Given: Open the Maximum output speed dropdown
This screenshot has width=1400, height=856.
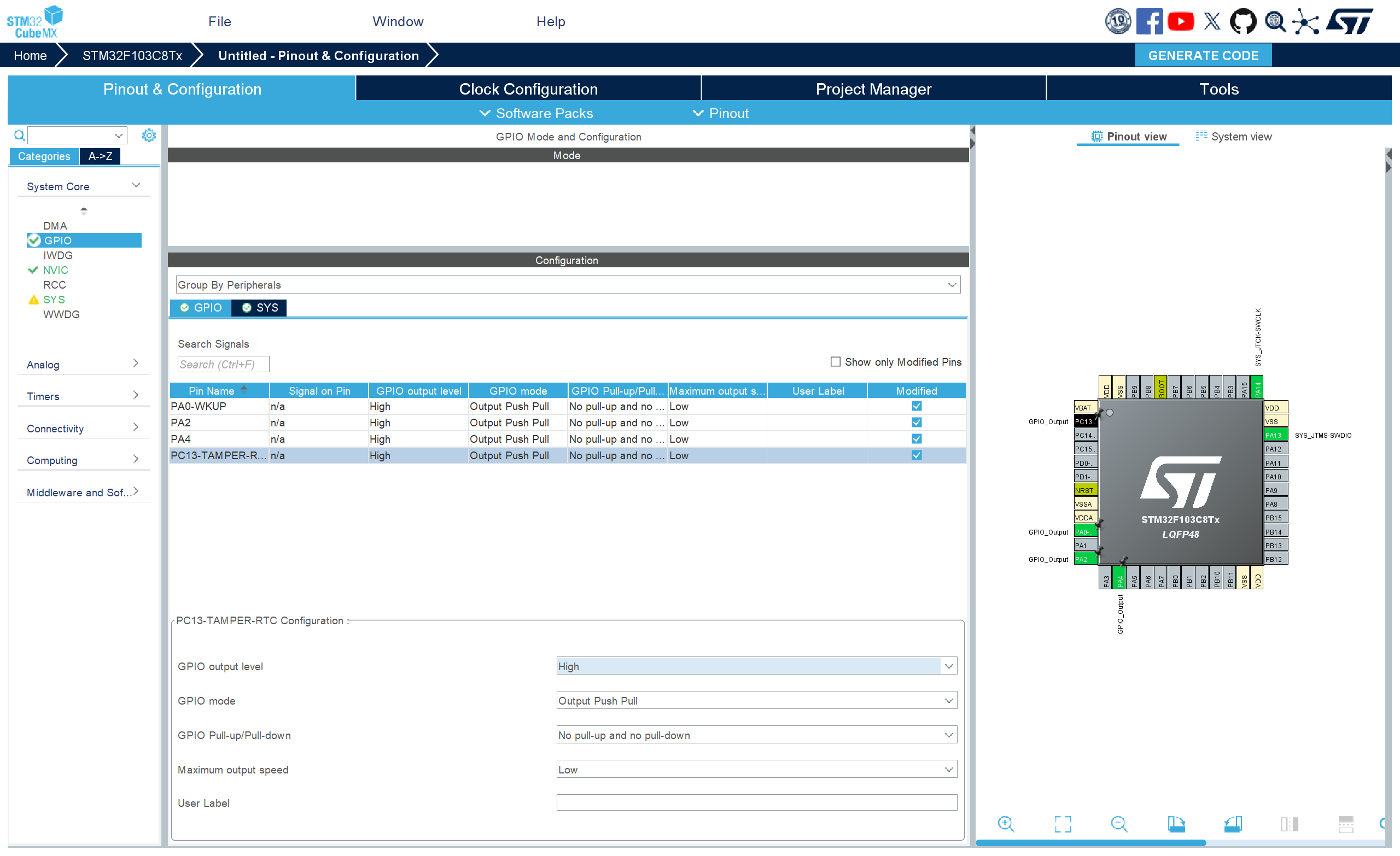Looking at the screenshot, I should point(756,770).
